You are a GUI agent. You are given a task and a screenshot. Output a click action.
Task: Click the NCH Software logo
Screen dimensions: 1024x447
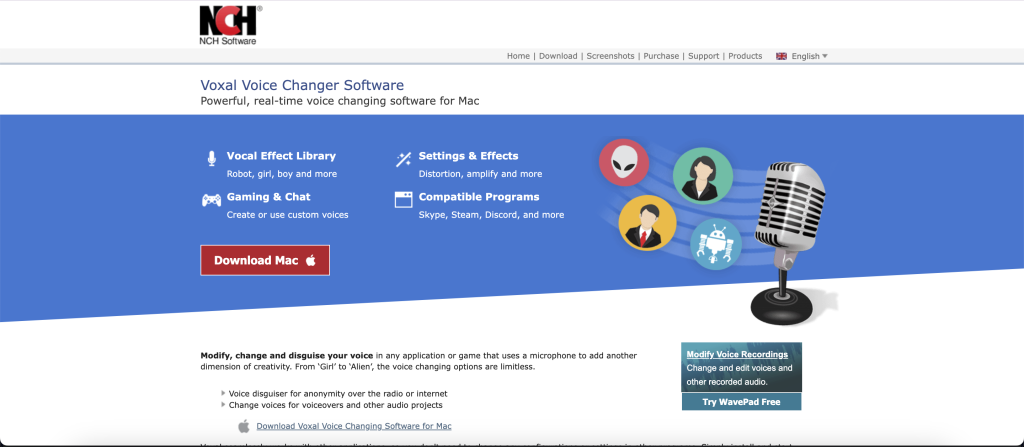coord(231,25)
